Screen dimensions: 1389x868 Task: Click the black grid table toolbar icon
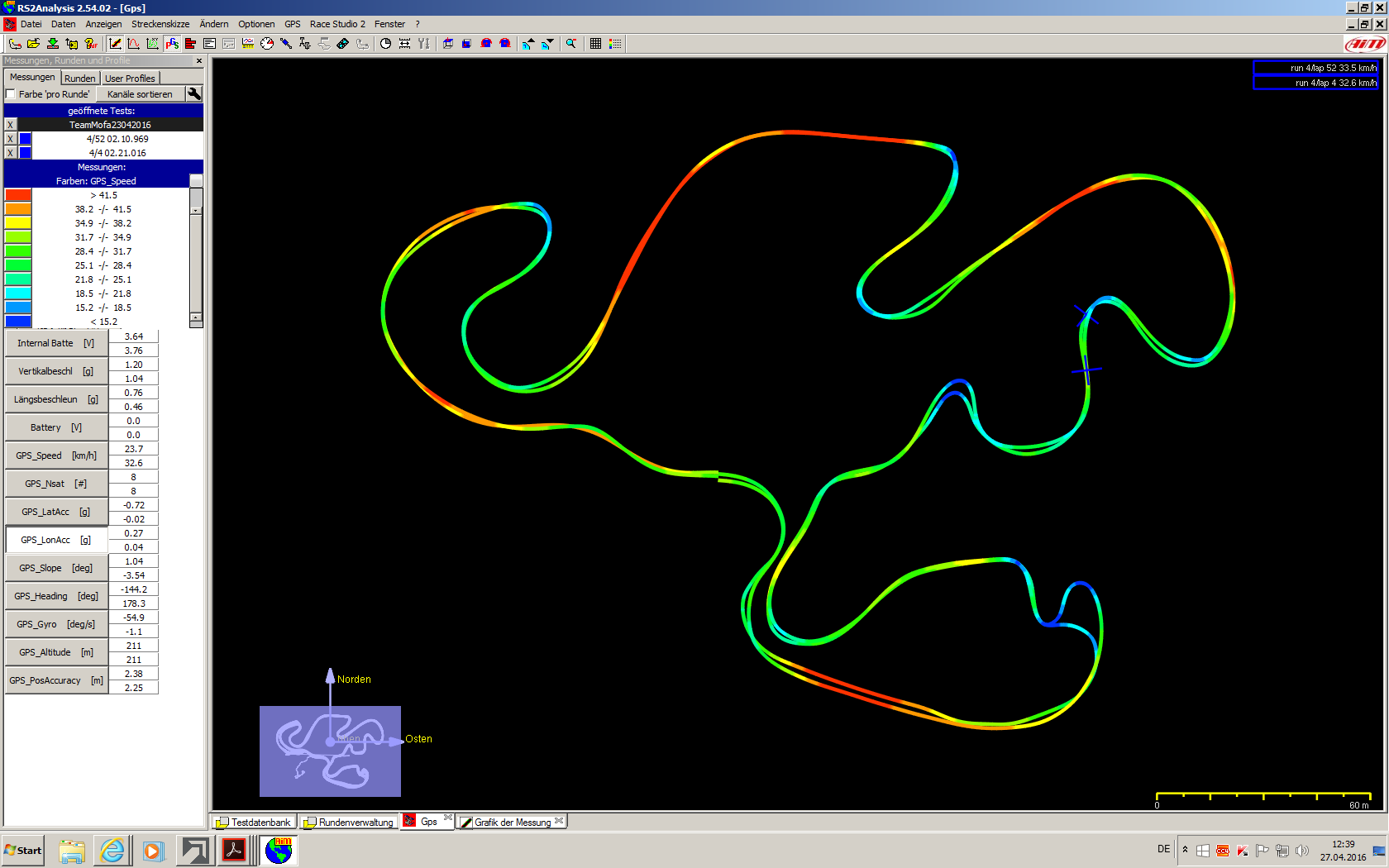pos(595,44)
